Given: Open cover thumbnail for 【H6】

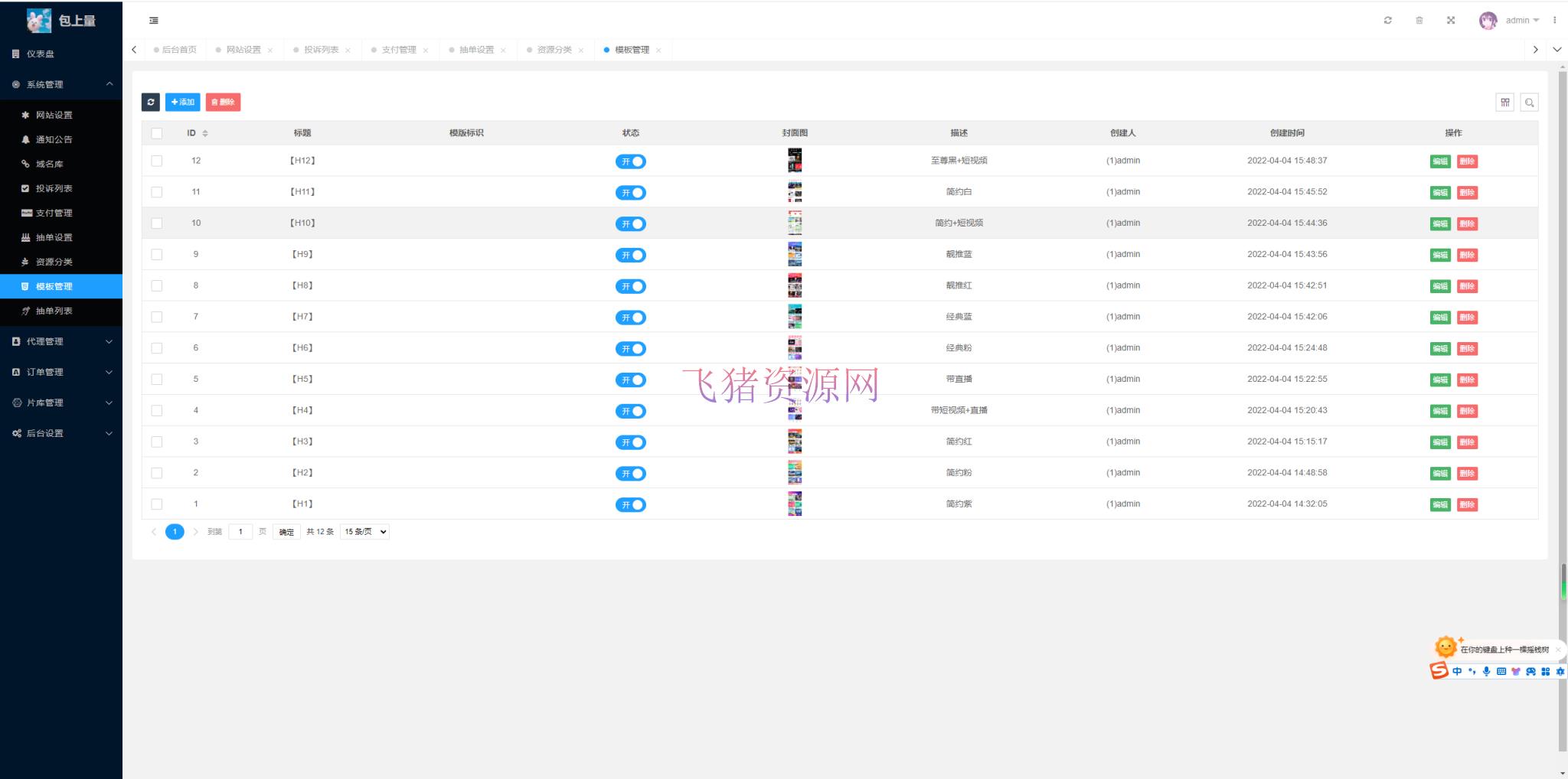Looking at the screenshot, I should (x=795, y=348).
